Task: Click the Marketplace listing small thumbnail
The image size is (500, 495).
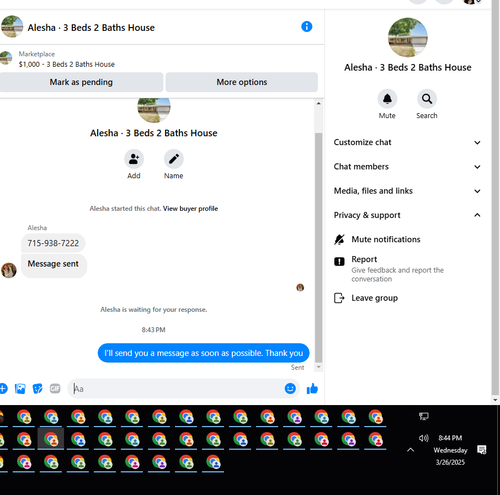Action: (x=6, y=58)
